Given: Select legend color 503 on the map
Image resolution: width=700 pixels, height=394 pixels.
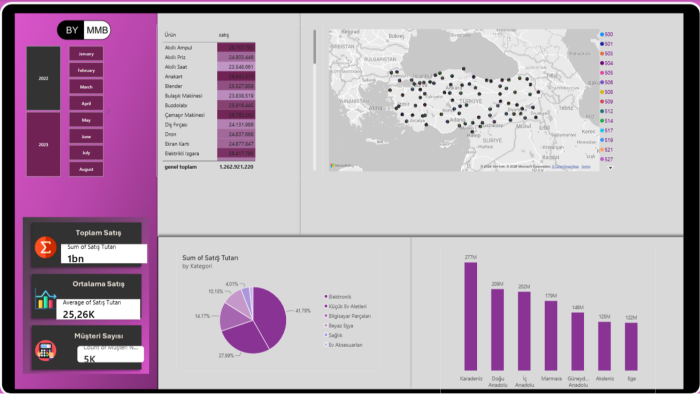Looking at the screenshot, I should point(606,54).
